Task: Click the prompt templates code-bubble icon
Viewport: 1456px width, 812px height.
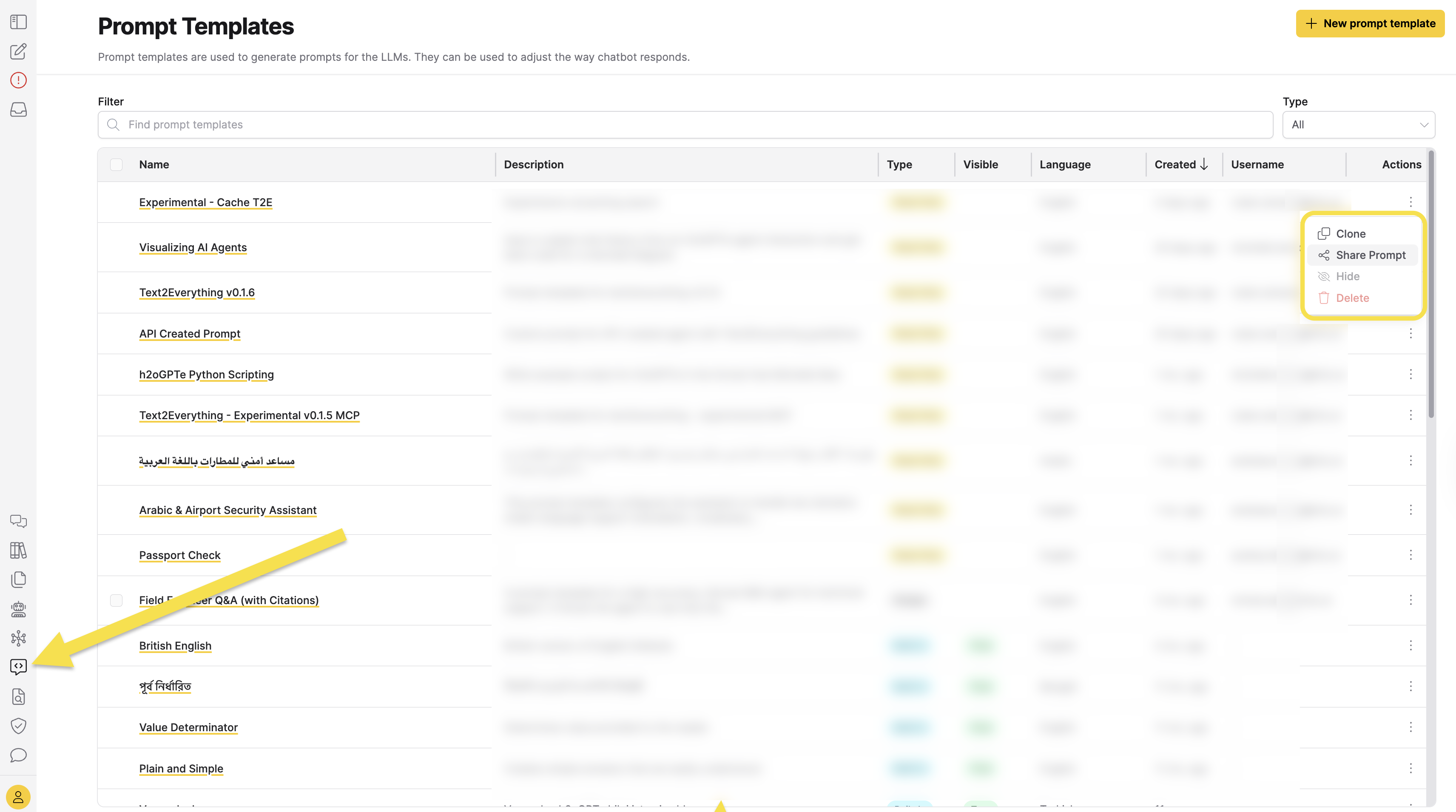Action: [x=18, y=667]
